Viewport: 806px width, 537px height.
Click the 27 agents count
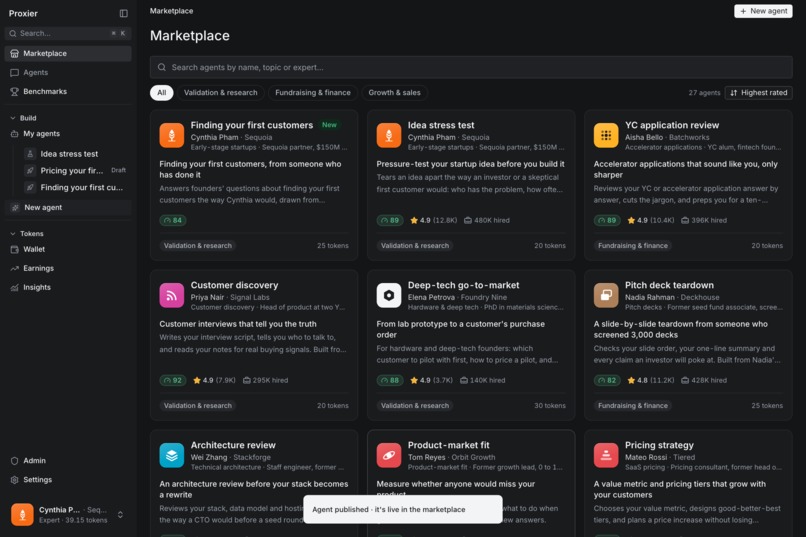[704, 93]
